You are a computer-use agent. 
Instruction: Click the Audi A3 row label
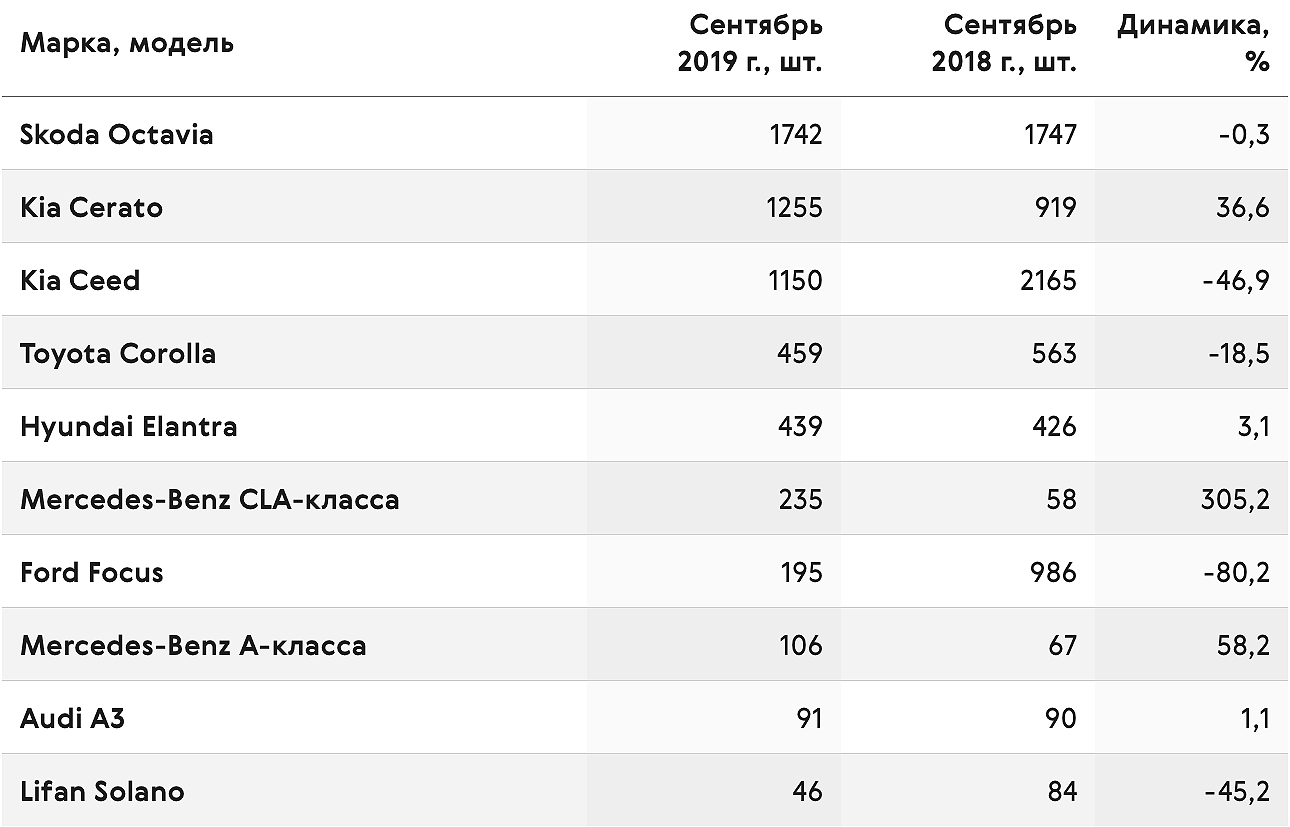coord(73,718)
